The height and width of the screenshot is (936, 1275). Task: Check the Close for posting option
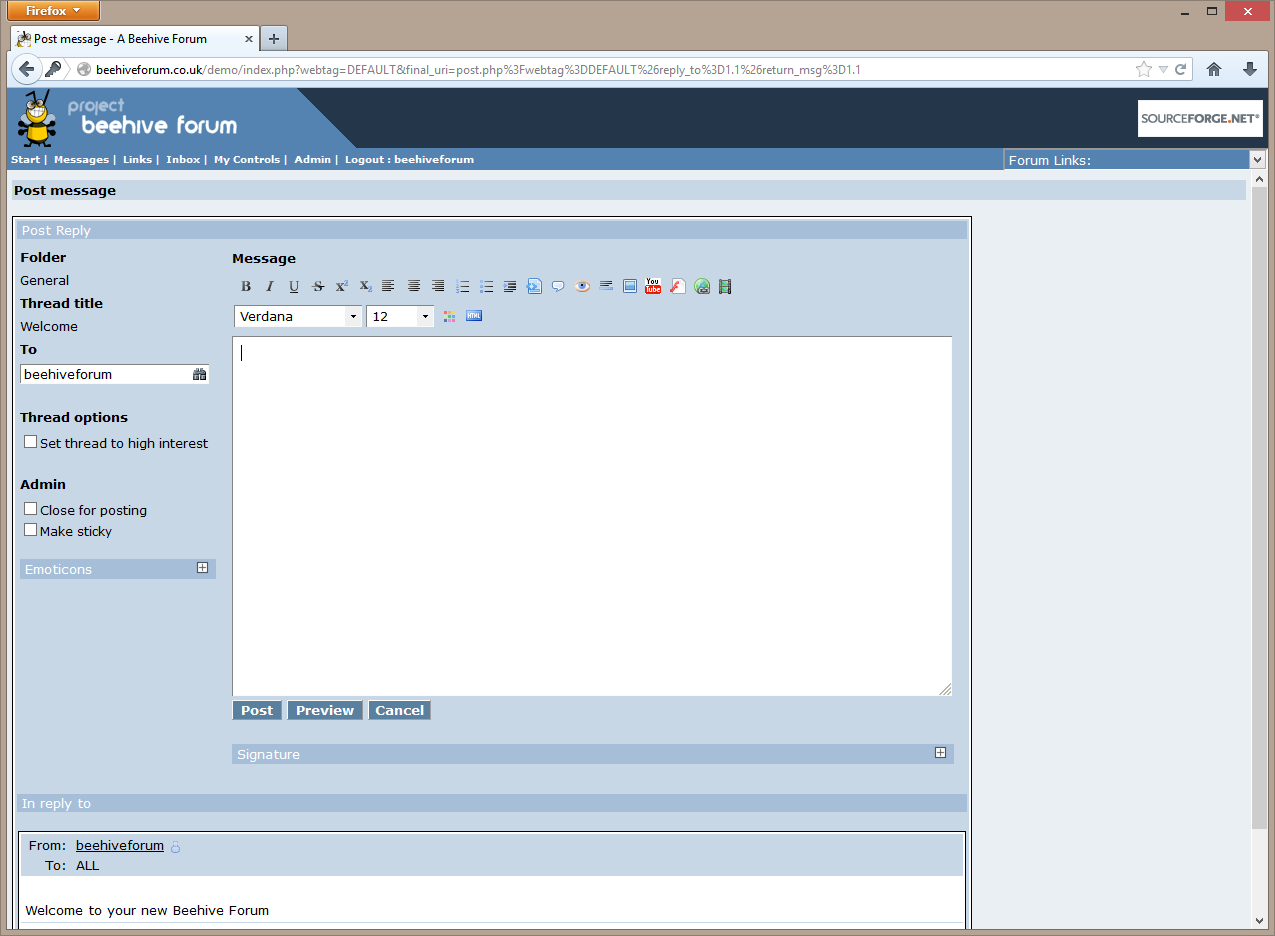30,508
